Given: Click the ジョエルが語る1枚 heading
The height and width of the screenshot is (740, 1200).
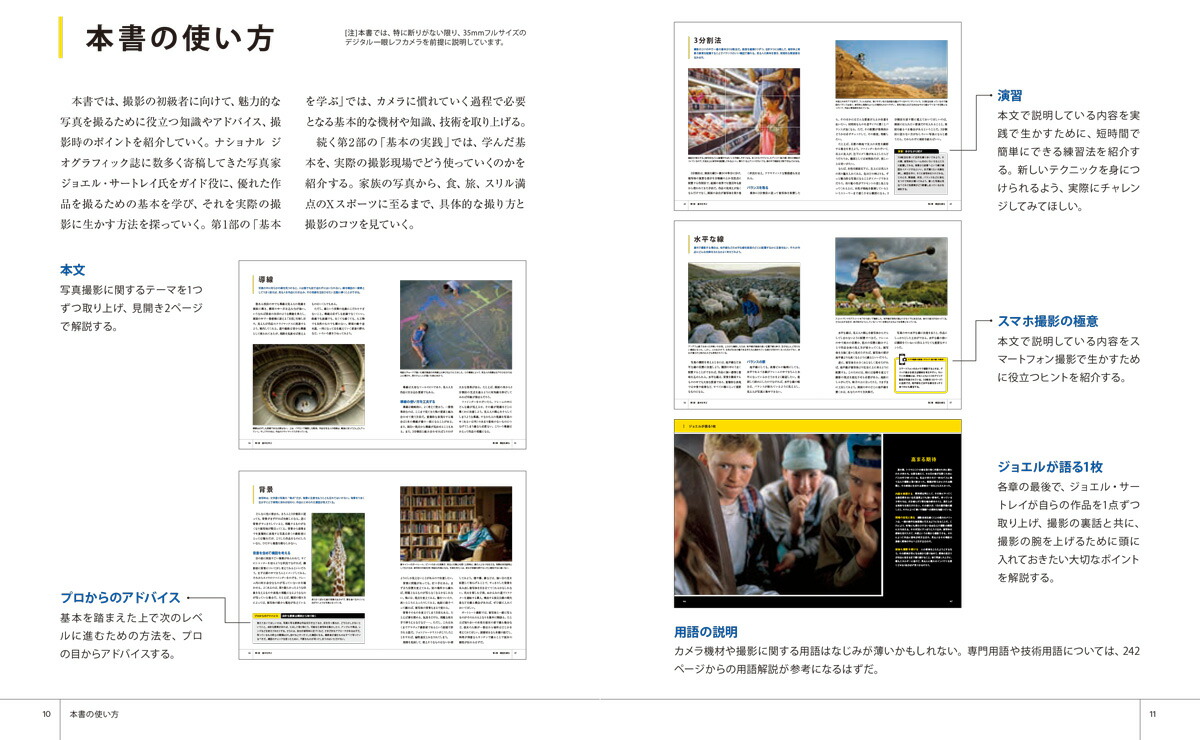Looking at the screenshot, I should (x=1049, y=467).
